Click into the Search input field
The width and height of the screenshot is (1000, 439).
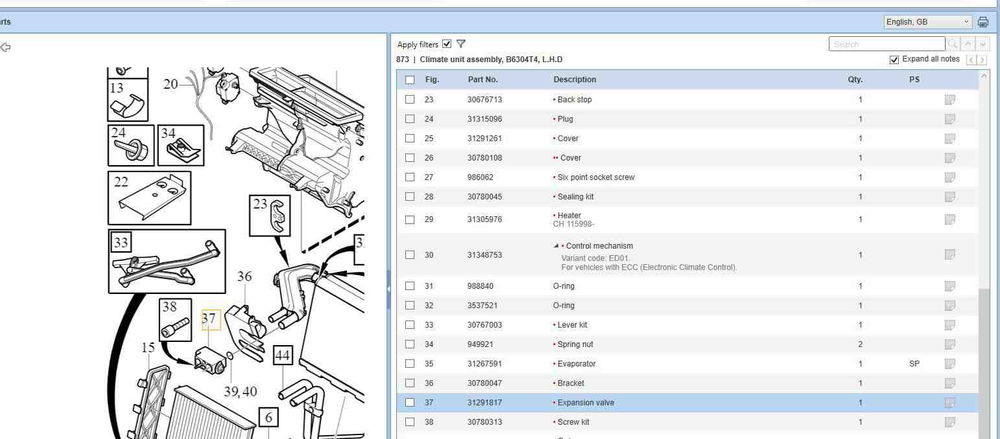[885, 44]
